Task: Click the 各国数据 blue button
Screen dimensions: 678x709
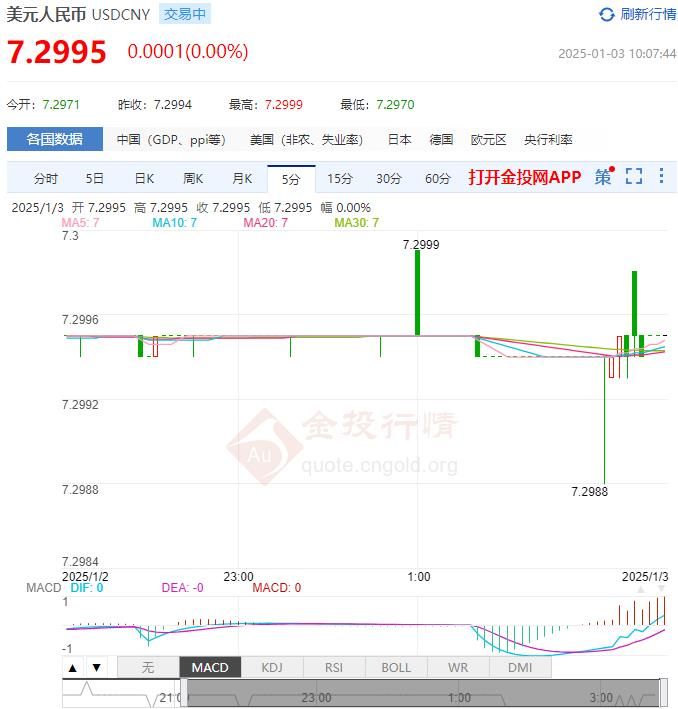Action: click(55, 139)
